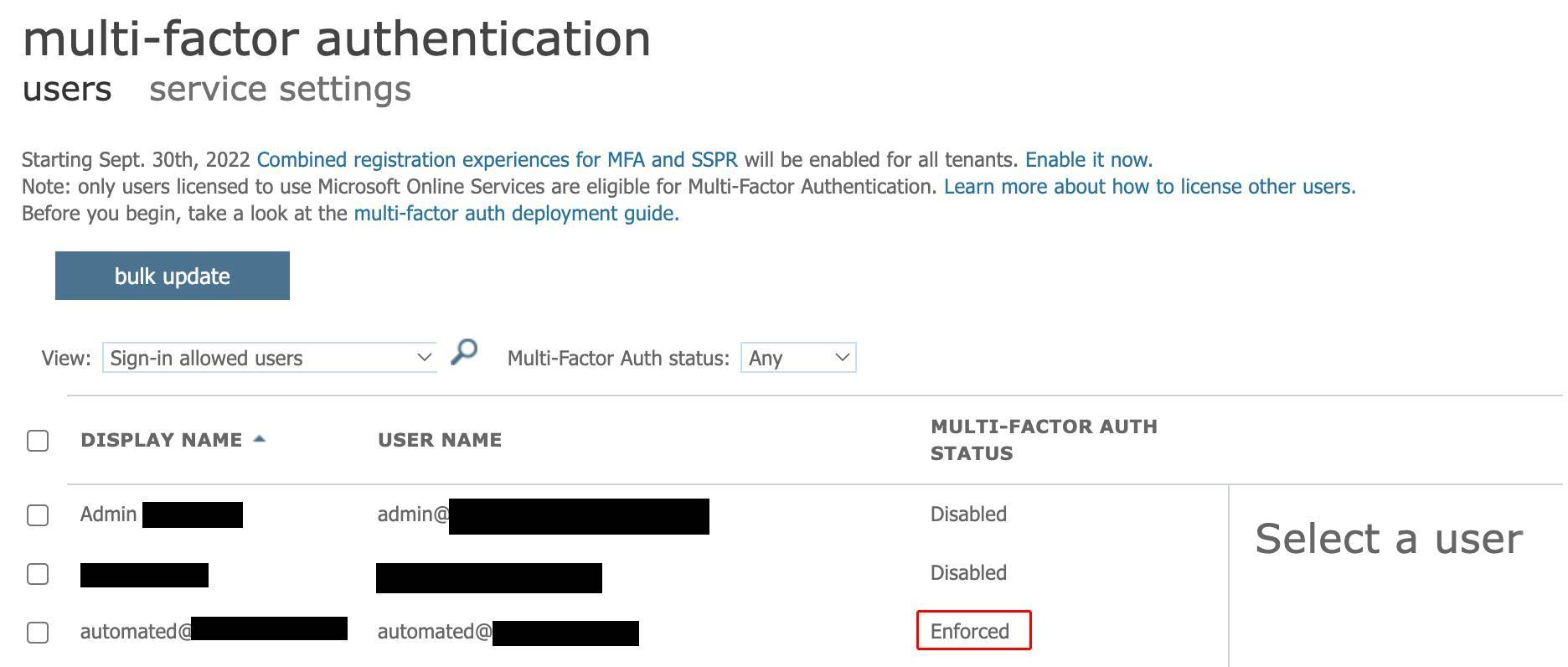Open the multi-factor auth deployment guide link
This screenshot has width=1568, height=667.
(x=516, y=214)
